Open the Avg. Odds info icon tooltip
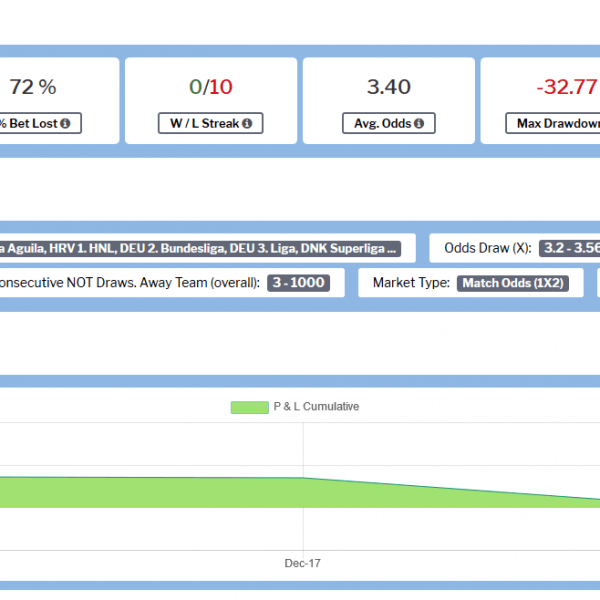Screen dimensions: 600x600 pyautogui.click(x=418, y=124)
